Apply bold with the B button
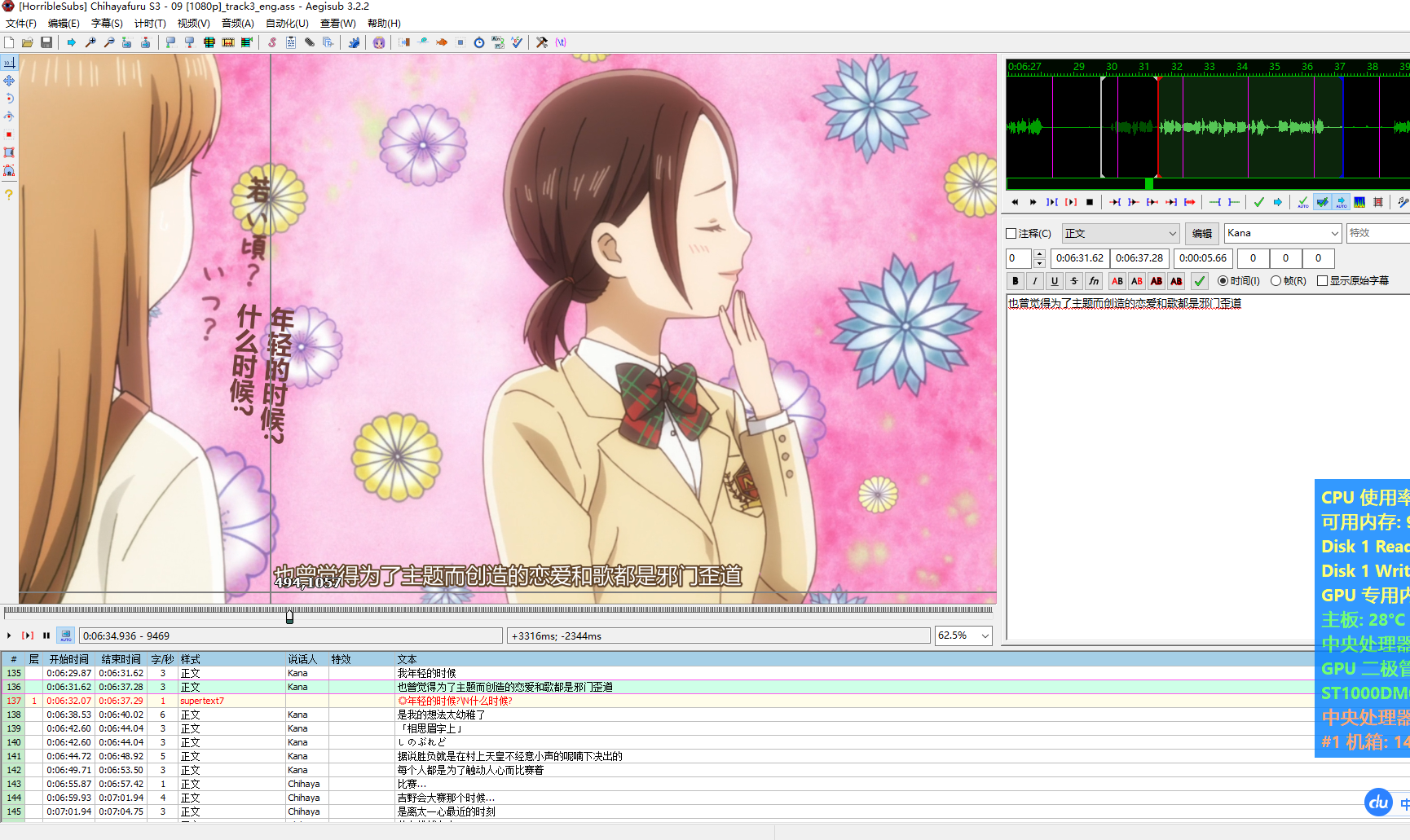The height and width of the screenshot is (840, 1410). 1016,281
